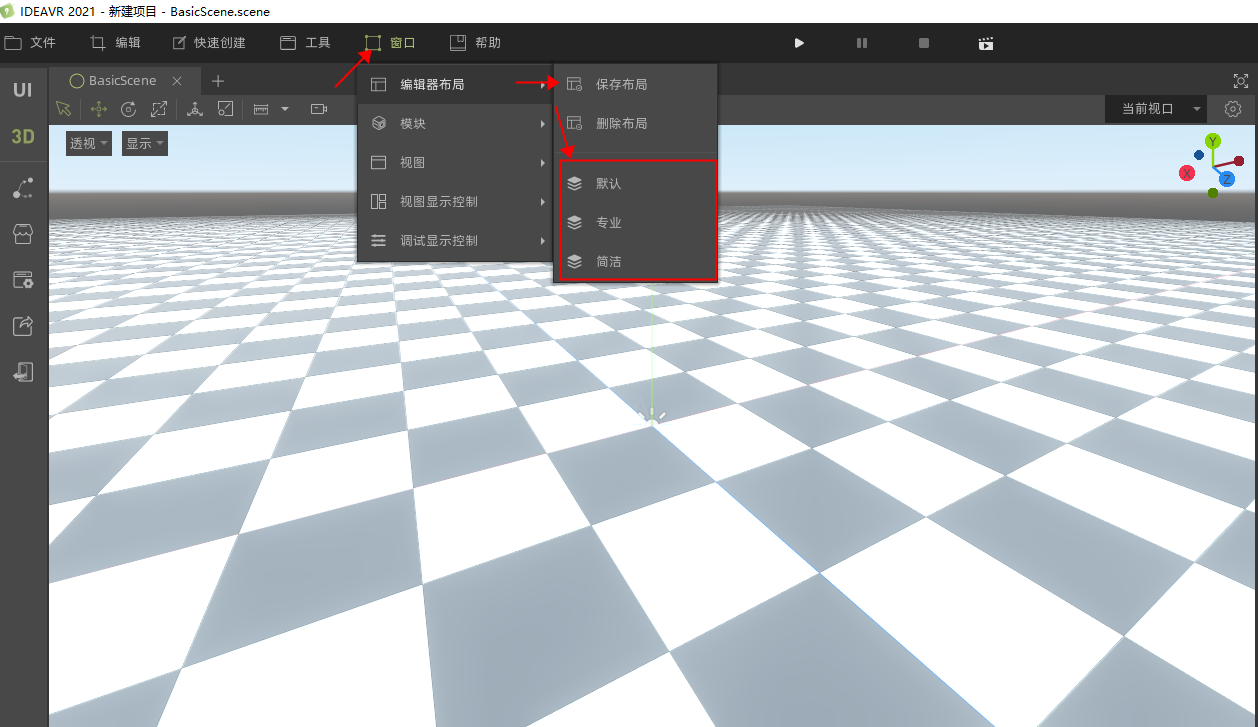The width and height of the screenshot is (1258, 727).
Task: Click the green Y axis gizmo handle
Action: 1213,142
